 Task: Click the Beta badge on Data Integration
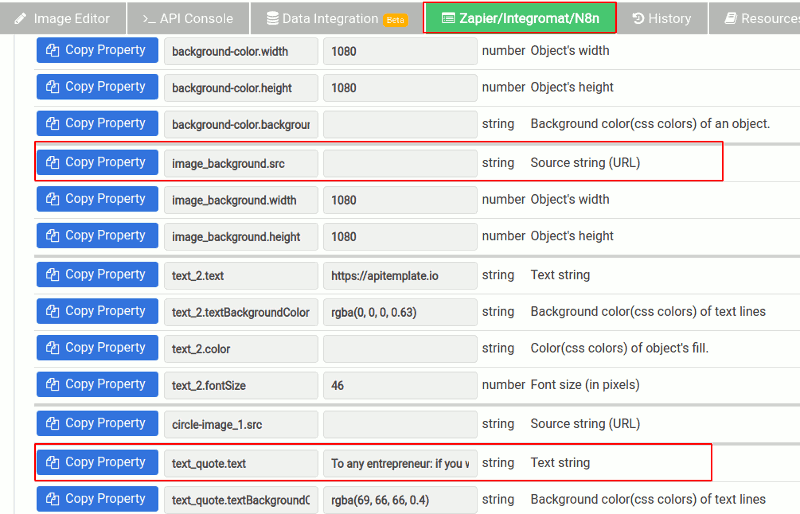[x=395, y=20]
